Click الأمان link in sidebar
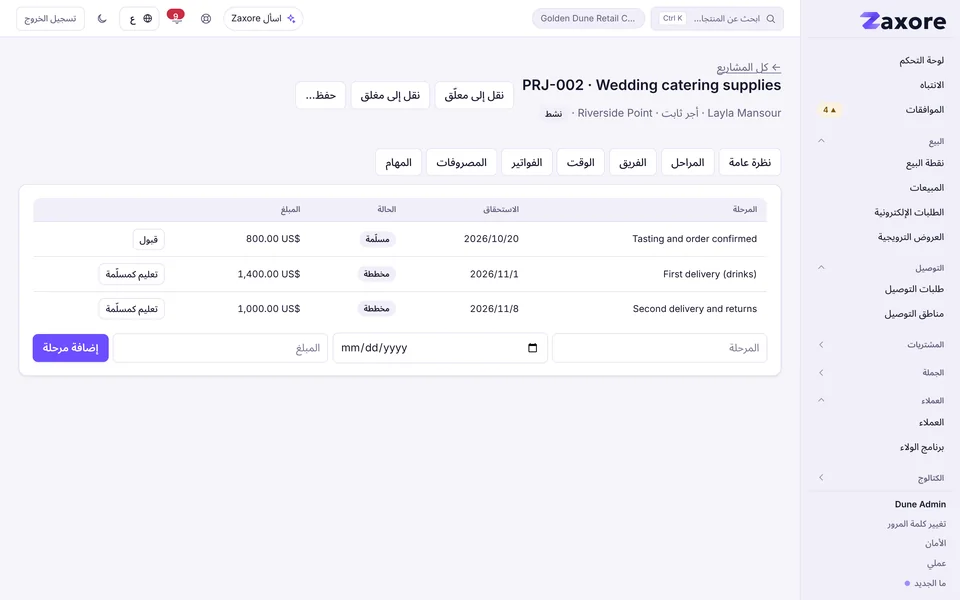The height and width of the screenshot is (600, 960). point(936,544)
